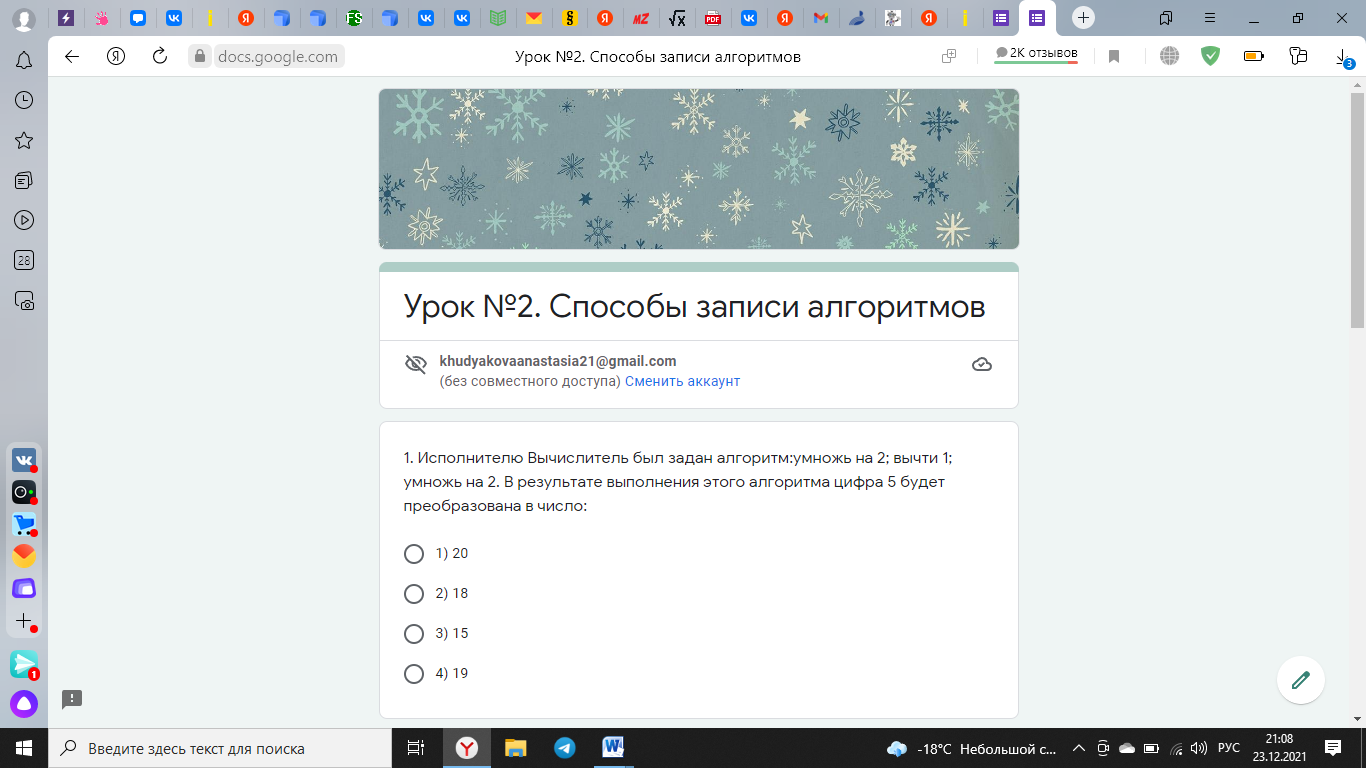Viewport: 1366px width, 768px height.
Task: Open the browser hamburger menu
Action: tap(1210, 18)
